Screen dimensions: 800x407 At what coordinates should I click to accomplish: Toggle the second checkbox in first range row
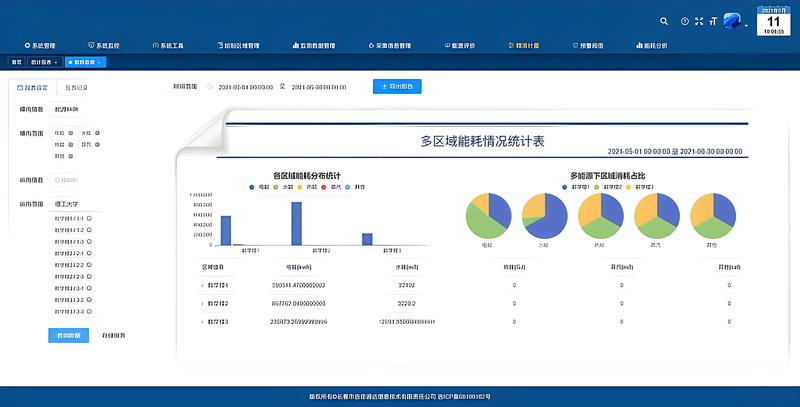tap(97, 133)
